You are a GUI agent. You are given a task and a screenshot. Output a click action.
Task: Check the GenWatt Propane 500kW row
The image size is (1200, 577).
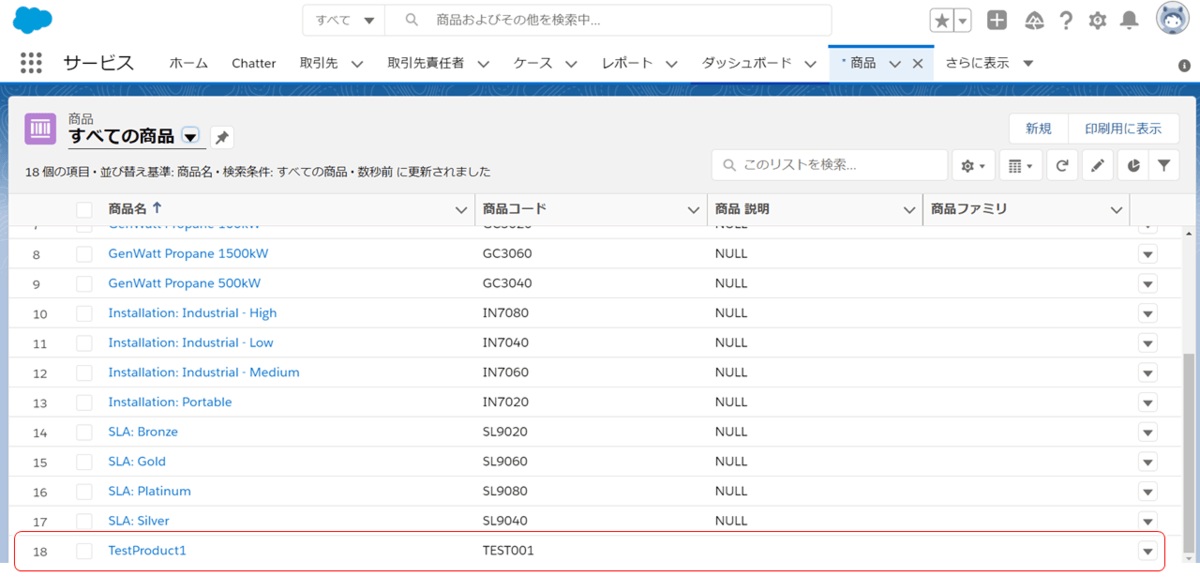tap(85, 284)
